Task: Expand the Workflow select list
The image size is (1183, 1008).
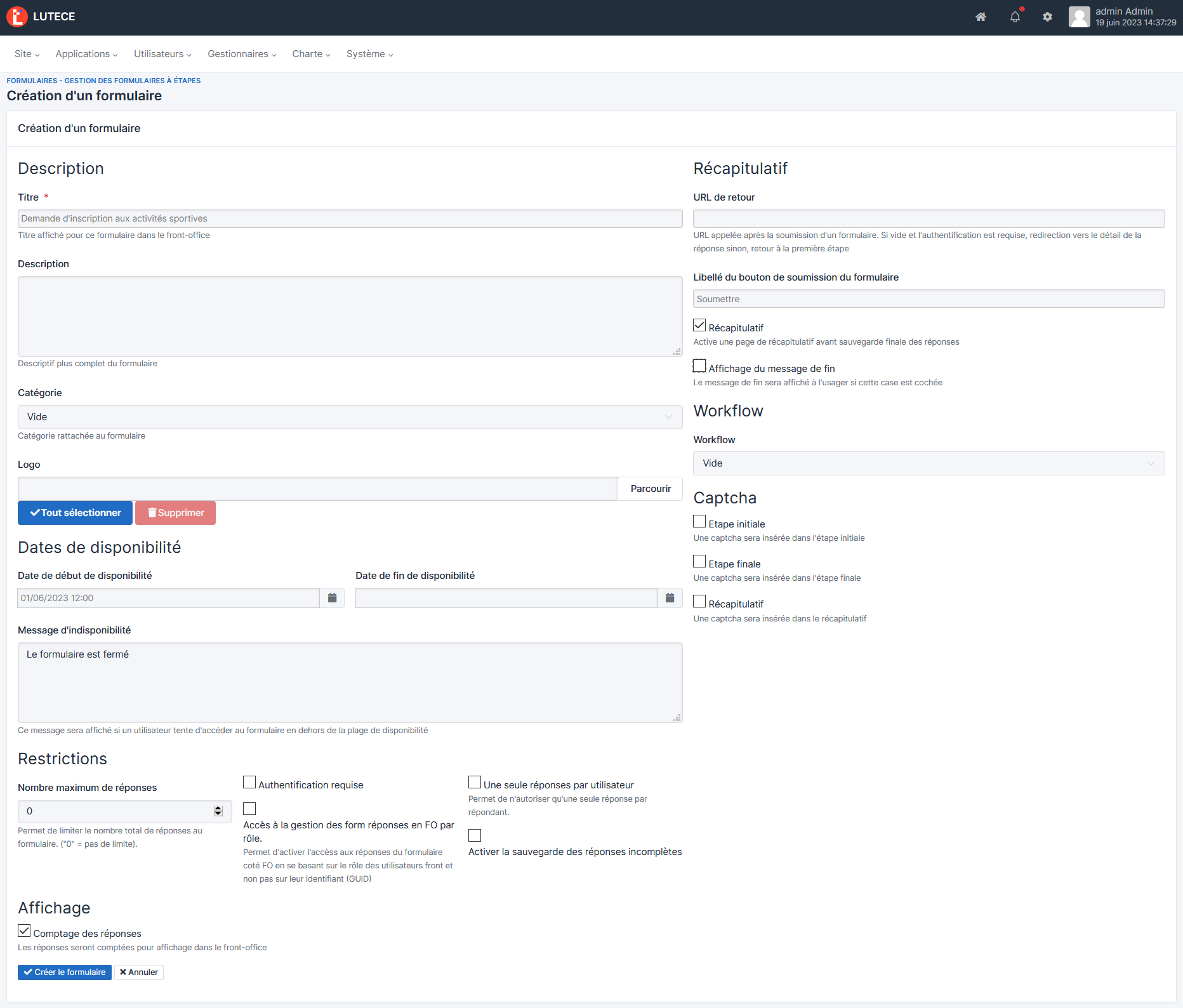Action: pos(929,463)
